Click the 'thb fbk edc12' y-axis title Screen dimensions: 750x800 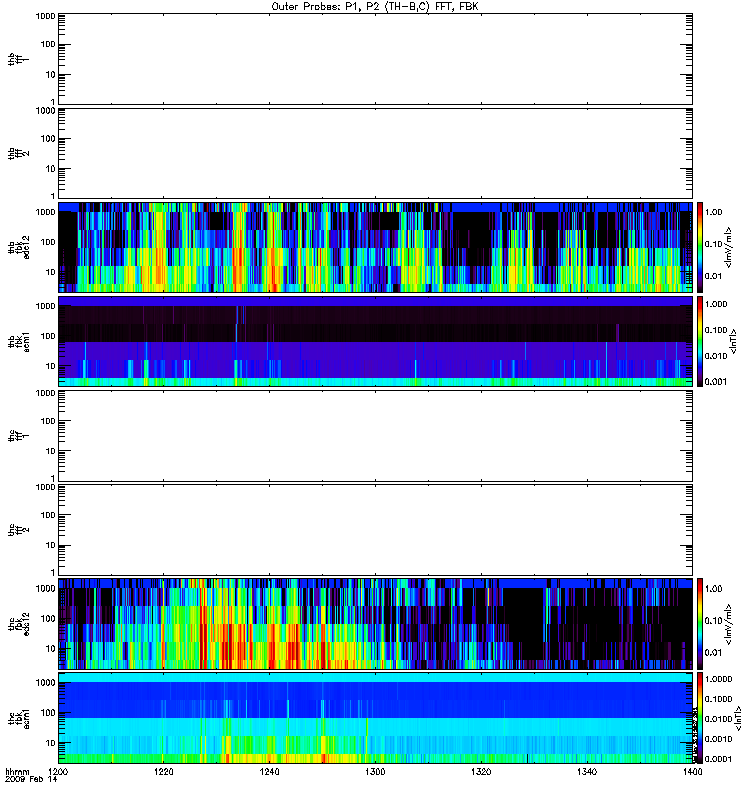[19, 247]
